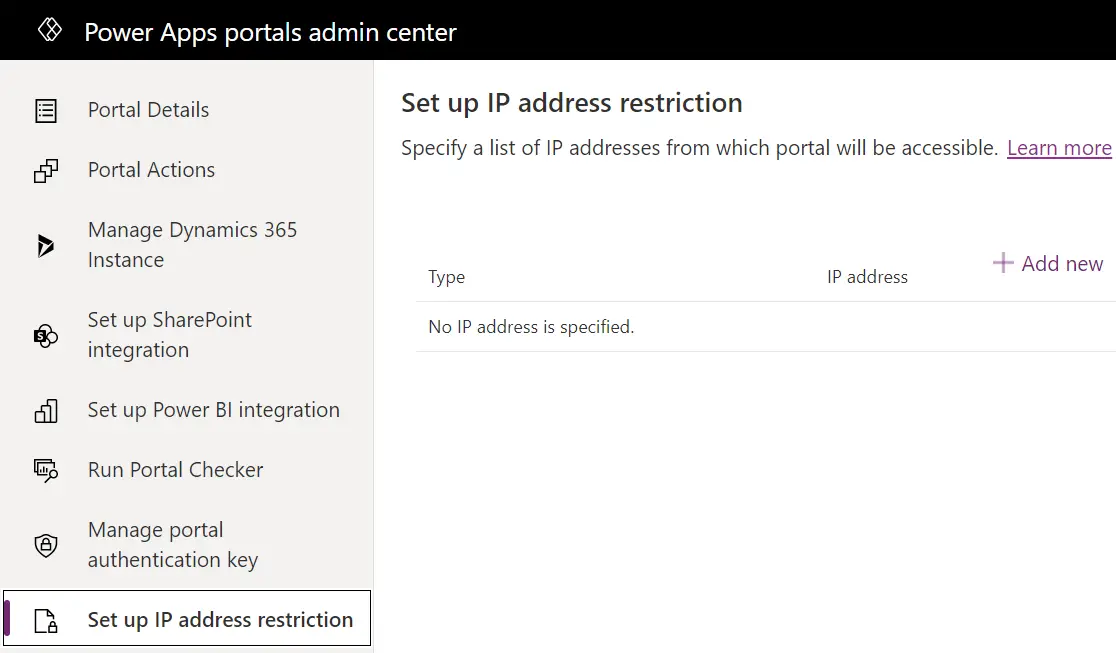Click the Portal Actions icon
Screen dimensions: 1116x653
tap(46, 171)
